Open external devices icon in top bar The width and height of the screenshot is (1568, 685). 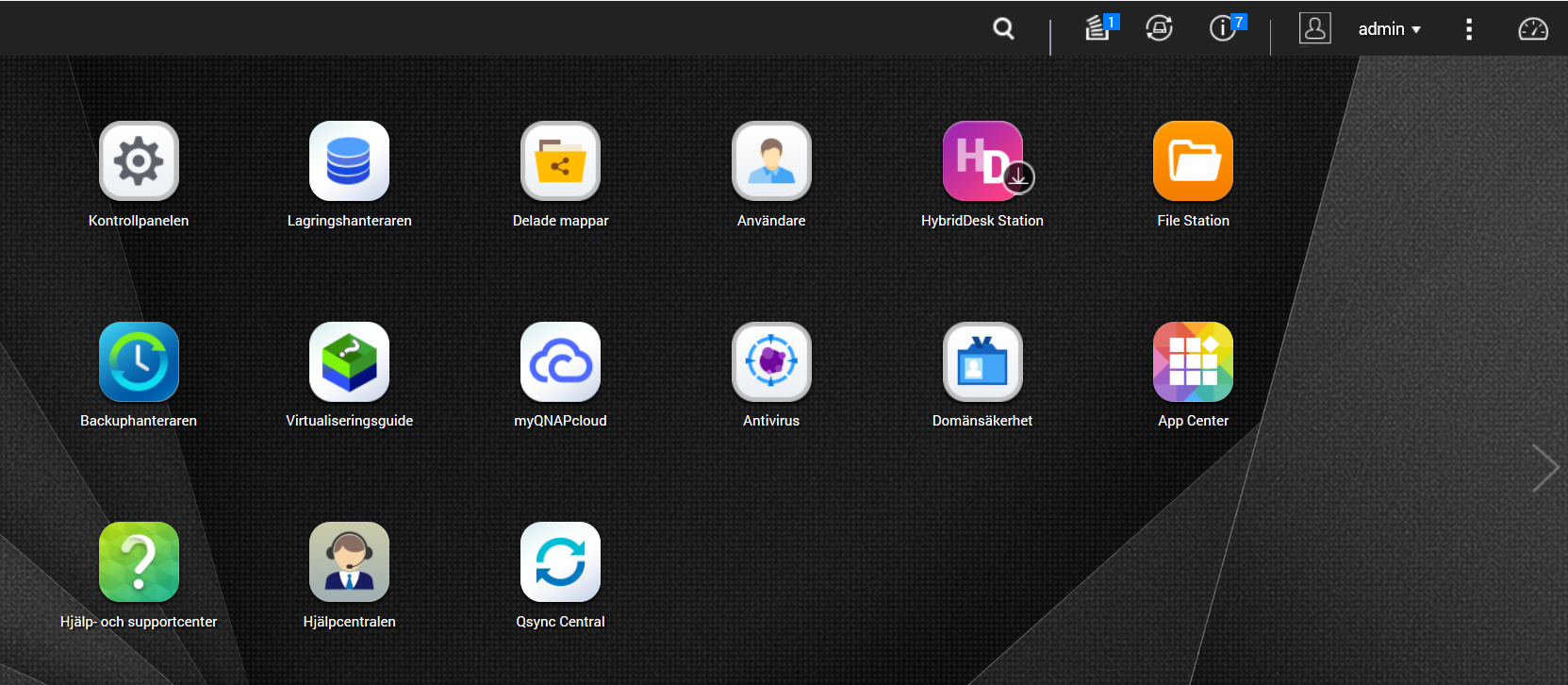[1159, 28]
